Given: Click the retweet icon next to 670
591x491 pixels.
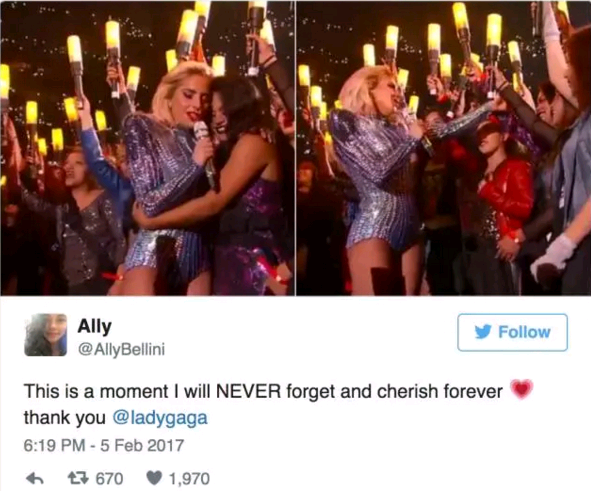Looking at the screenshot, I should tap(78, 478).
